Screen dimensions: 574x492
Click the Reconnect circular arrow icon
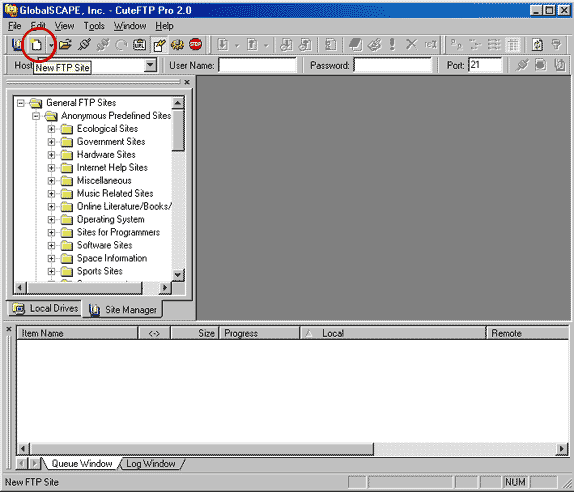[x=121, y=45]
